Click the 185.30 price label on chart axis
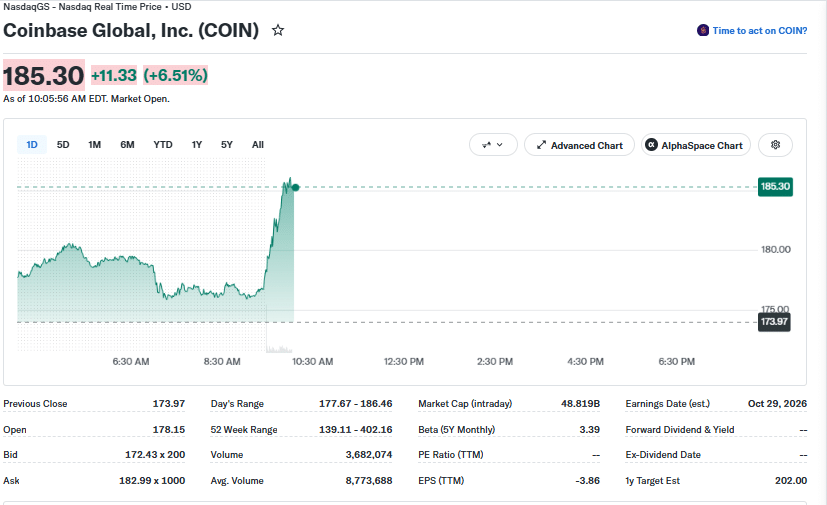Screen dimensions: 827x505 [x=775, y=186]
